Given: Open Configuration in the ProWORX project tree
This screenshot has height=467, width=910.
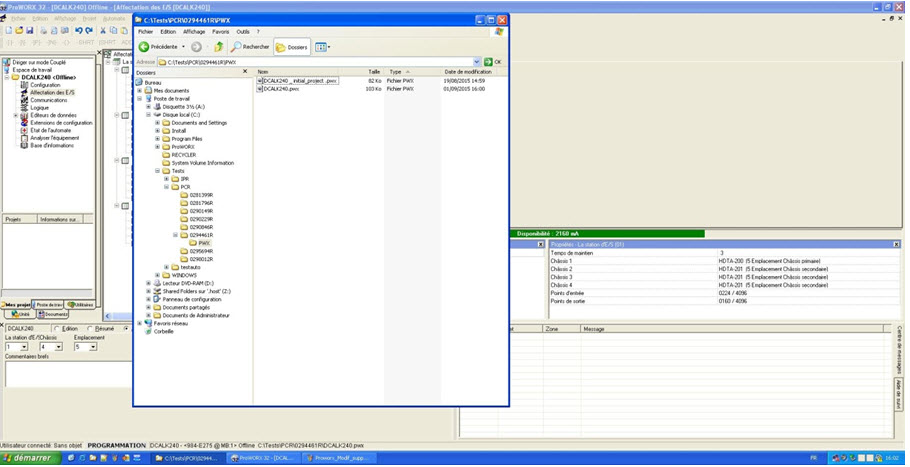Looking at the screenshot, I should coord(45,85).
